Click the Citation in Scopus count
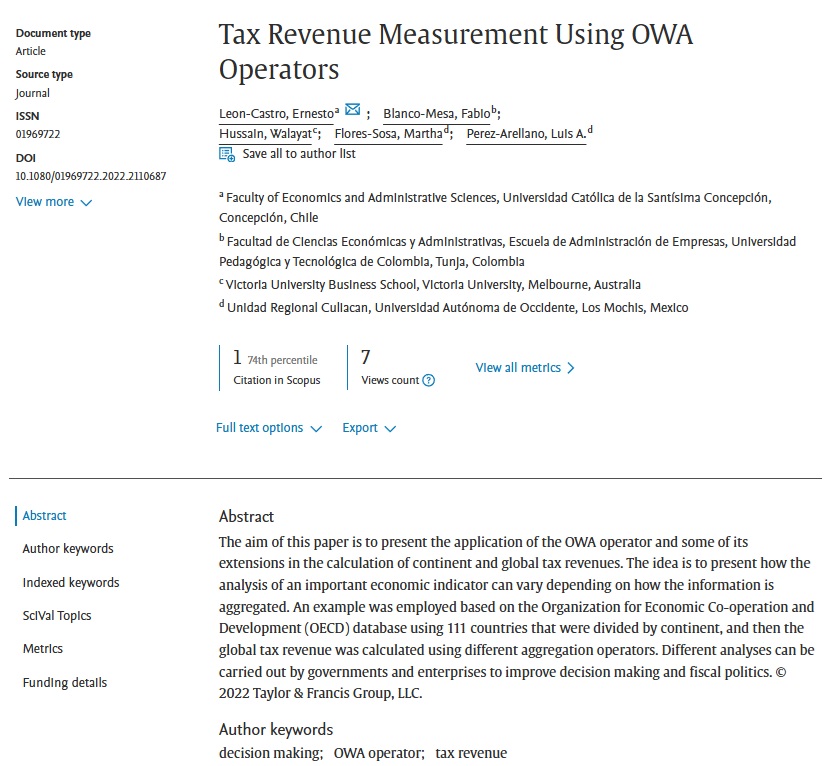The height and width of the screenshot is (766, 824). (x=237, y=358)
